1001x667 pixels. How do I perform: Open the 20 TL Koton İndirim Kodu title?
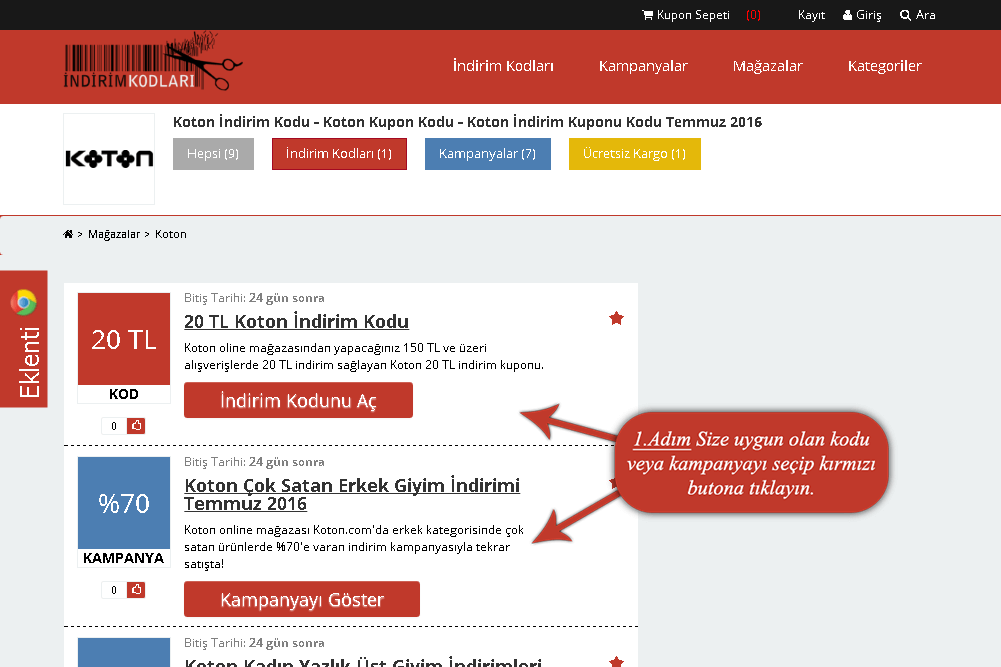(x=296, y=321)
